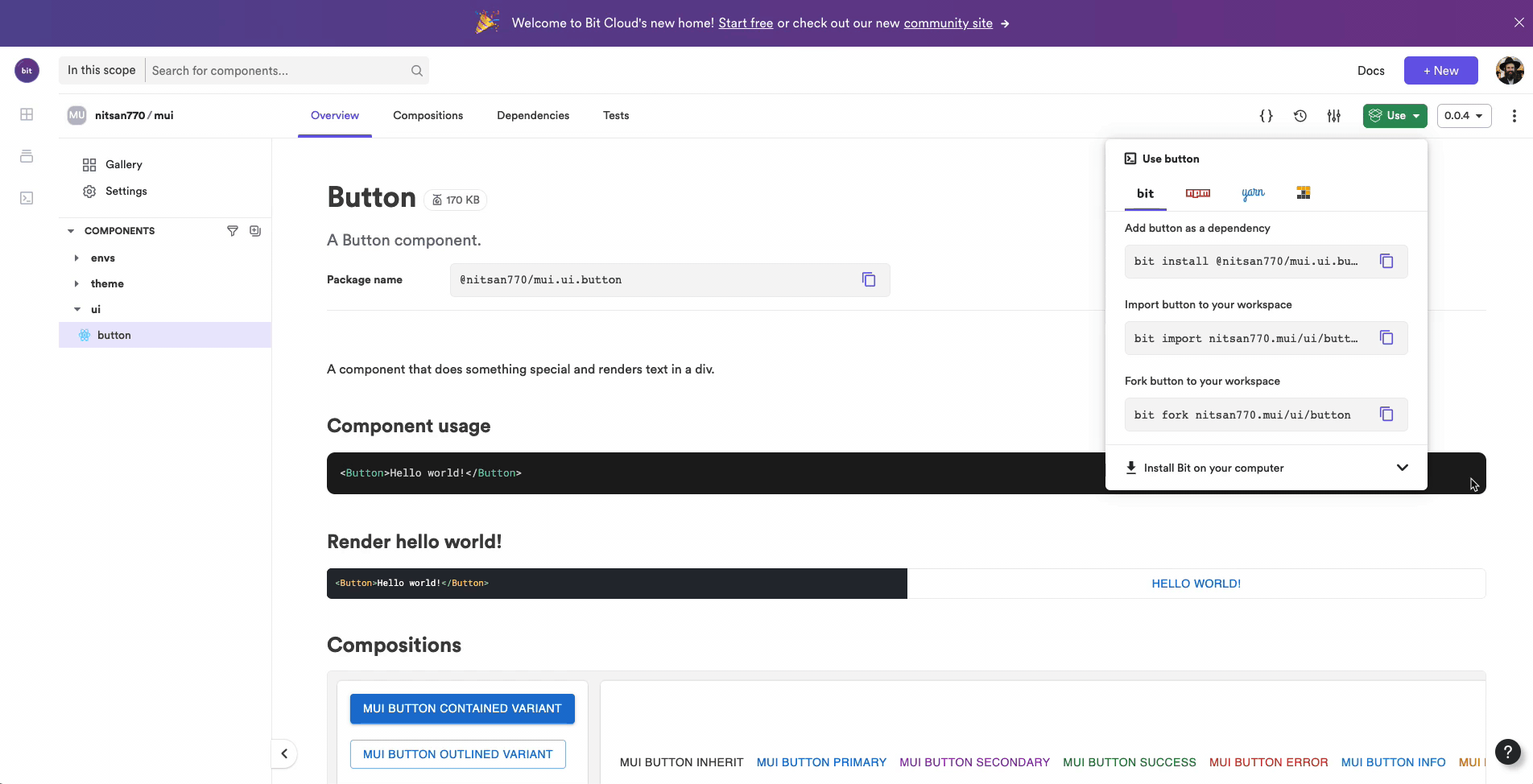The width and height of the screenshot is (1533, 784).
Task: Open the component version history clock icon
Action: click(x=1300, y=115)
